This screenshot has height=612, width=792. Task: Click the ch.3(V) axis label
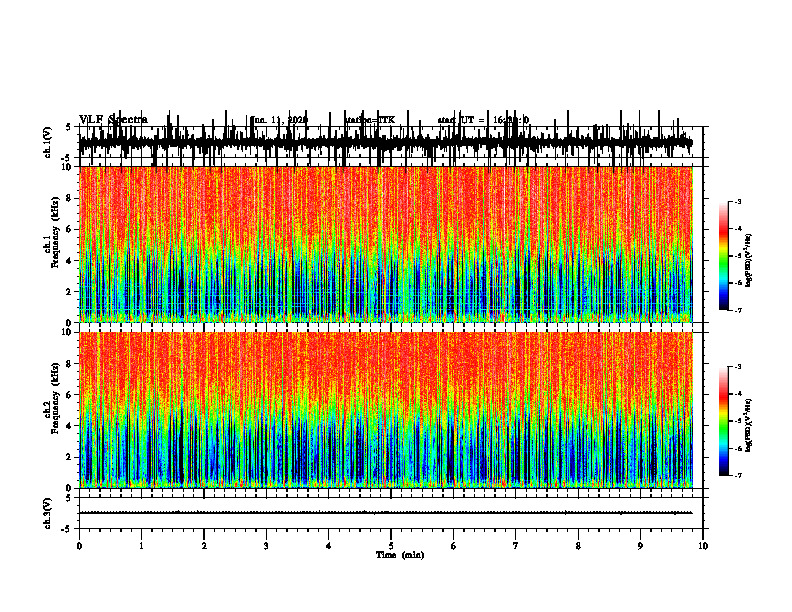(x=48, y=513)
